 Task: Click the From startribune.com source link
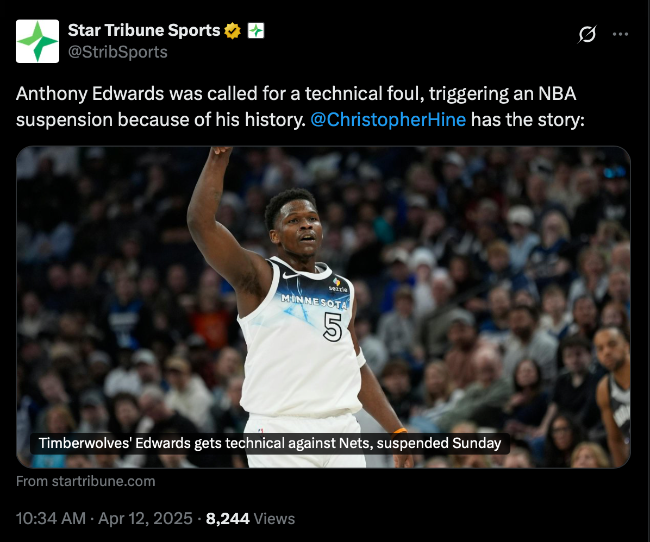[86, 481]
